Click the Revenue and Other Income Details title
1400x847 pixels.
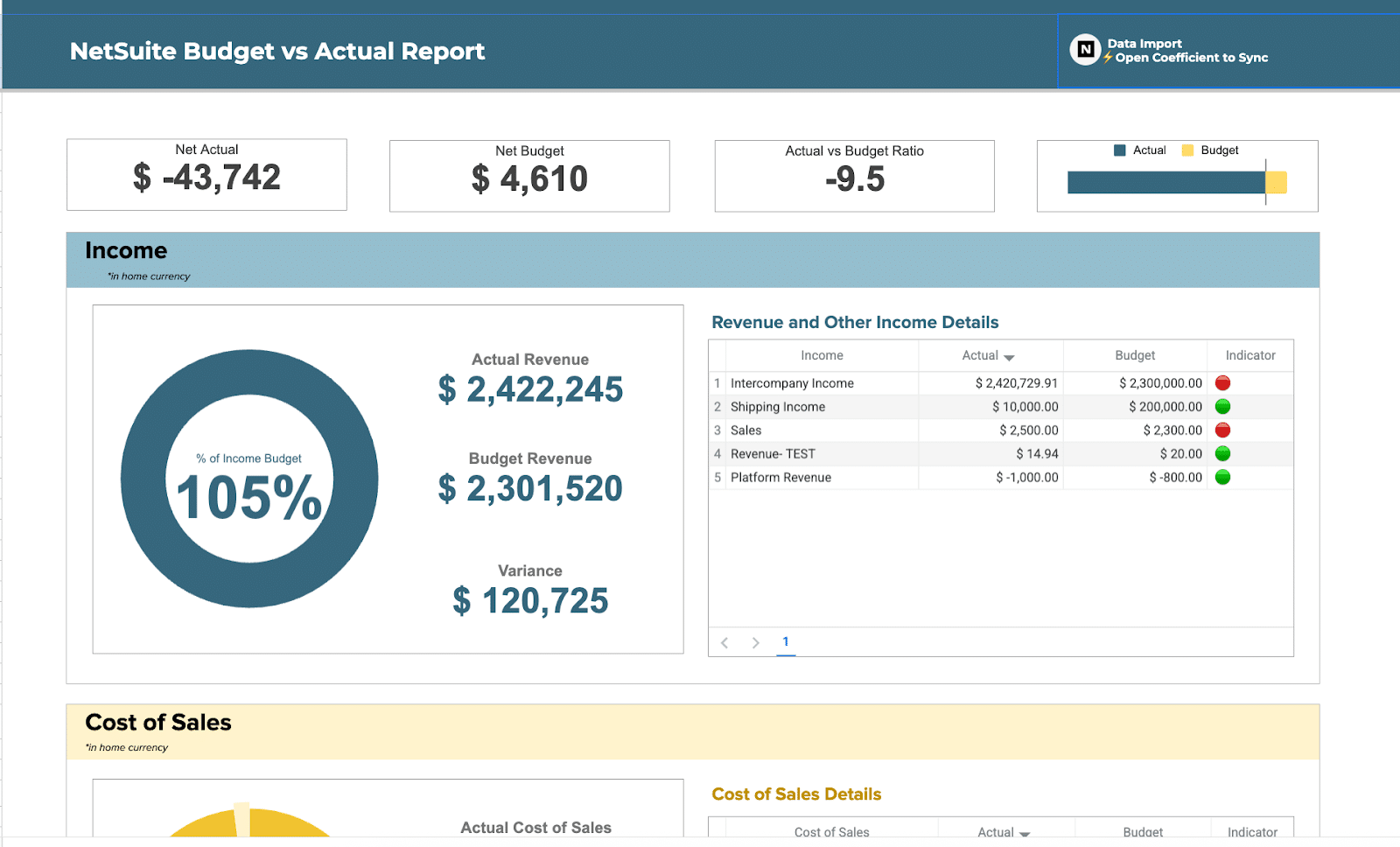point(855,322)
